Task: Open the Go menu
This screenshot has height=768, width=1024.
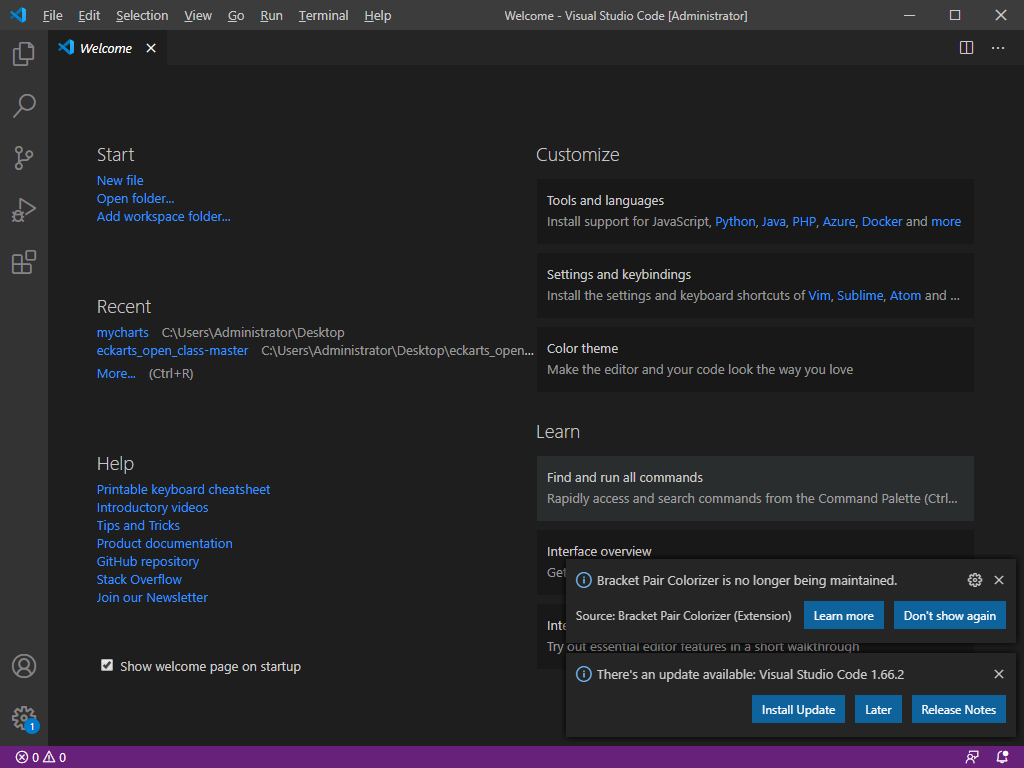Action: click(236, 16)
